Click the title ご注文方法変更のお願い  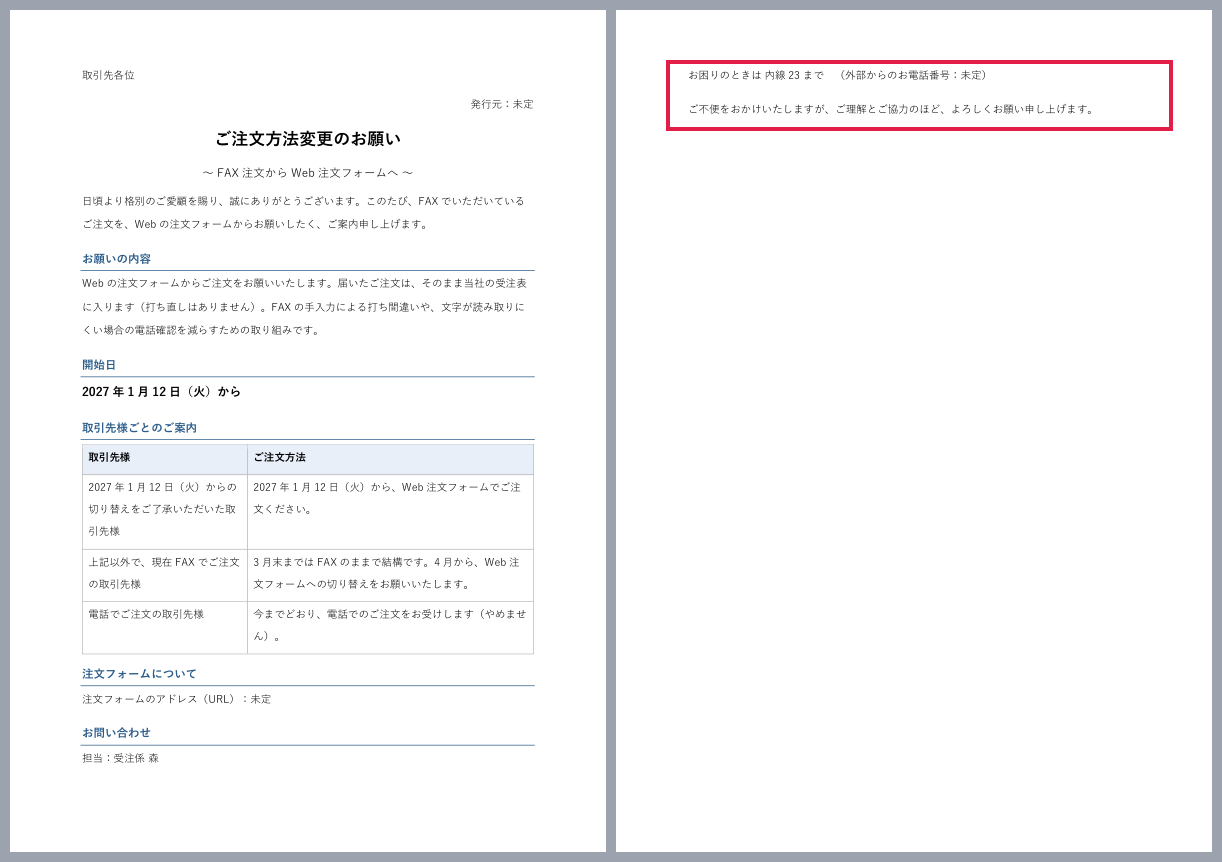click(308, 139)
